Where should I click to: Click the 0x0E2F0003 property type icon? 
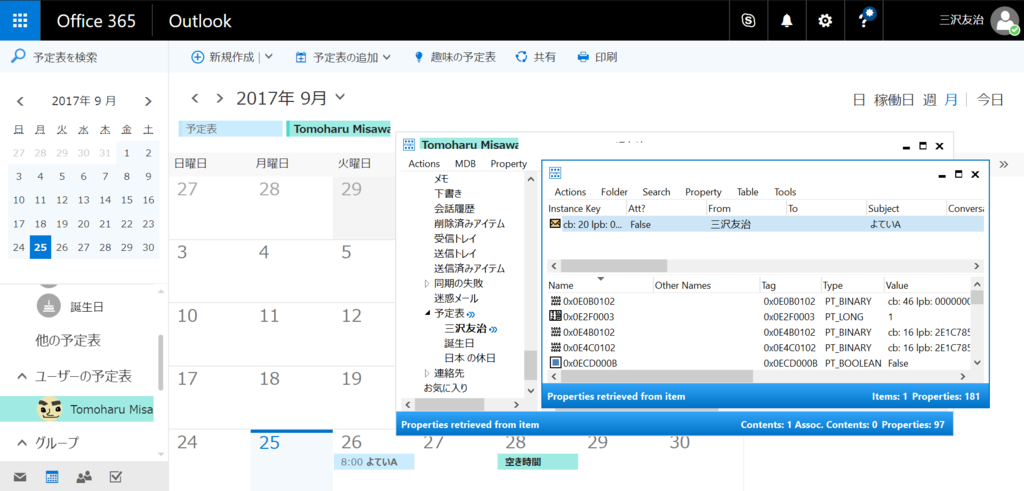pos(556,317)
